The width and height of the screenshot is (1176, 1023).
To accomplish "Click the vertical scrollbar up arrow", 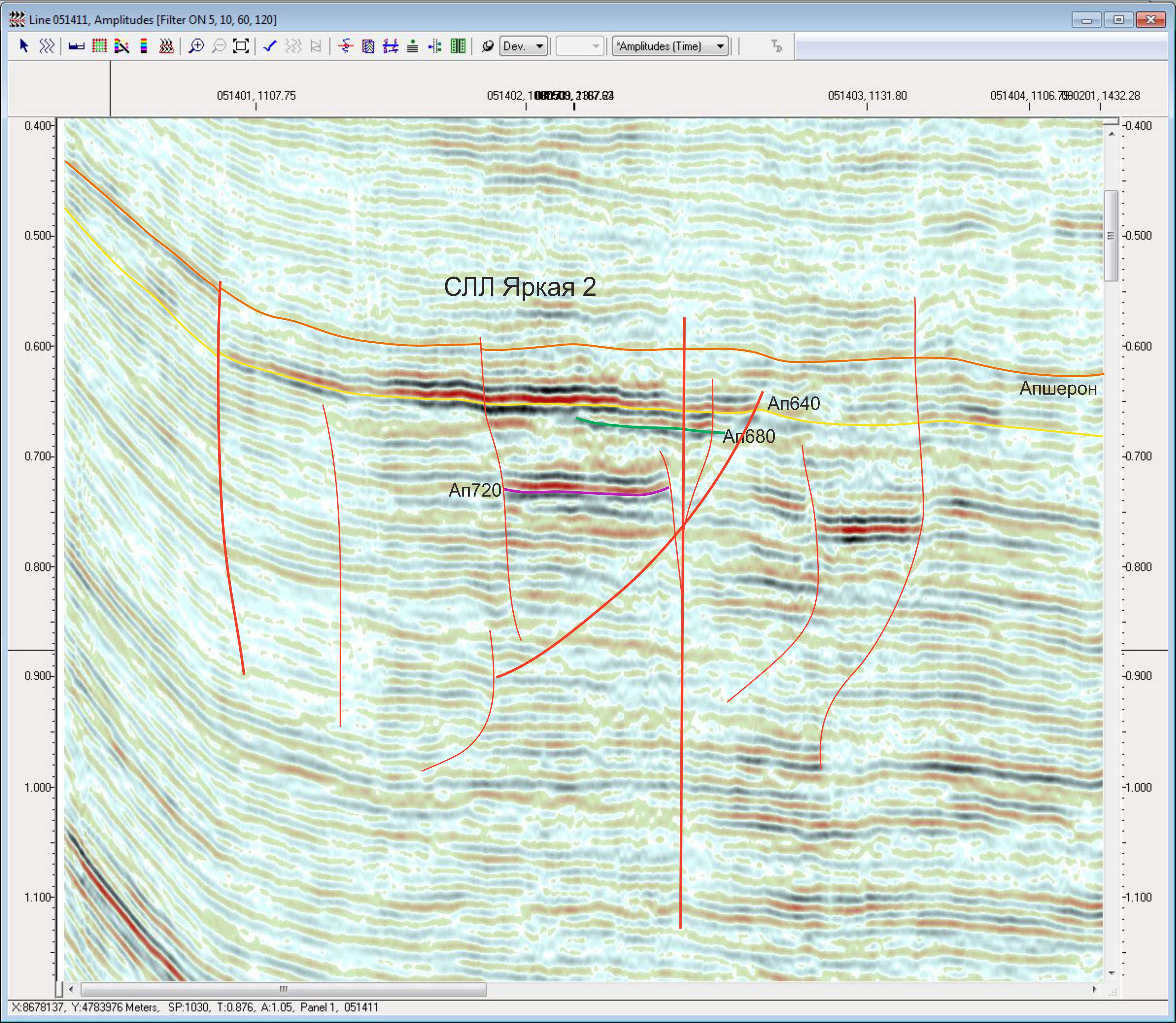I will pyautogui.click(x=1111, y=134).
